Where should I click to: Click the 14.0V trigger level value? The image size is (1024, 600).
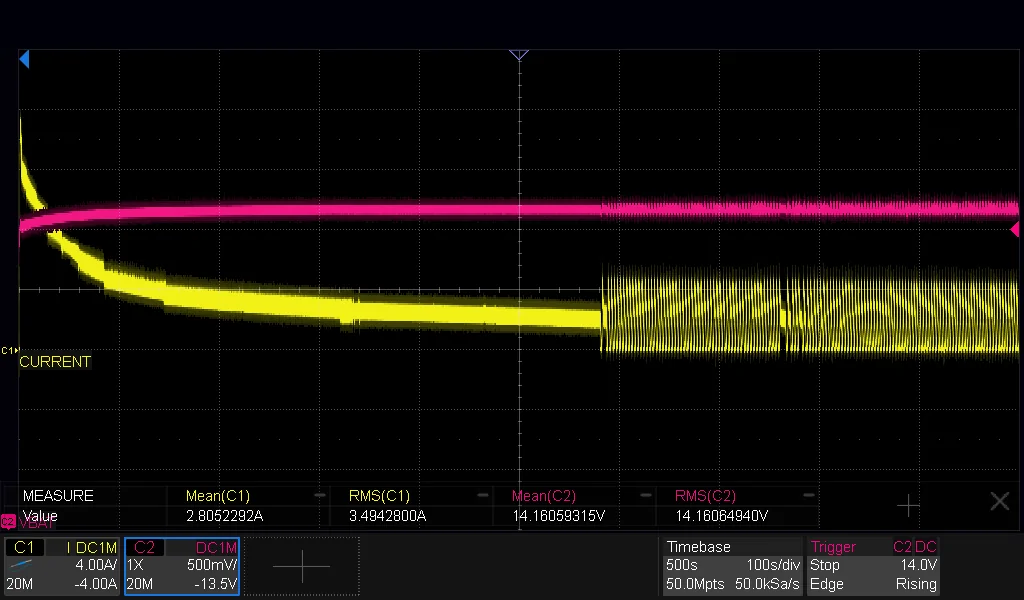918,565
